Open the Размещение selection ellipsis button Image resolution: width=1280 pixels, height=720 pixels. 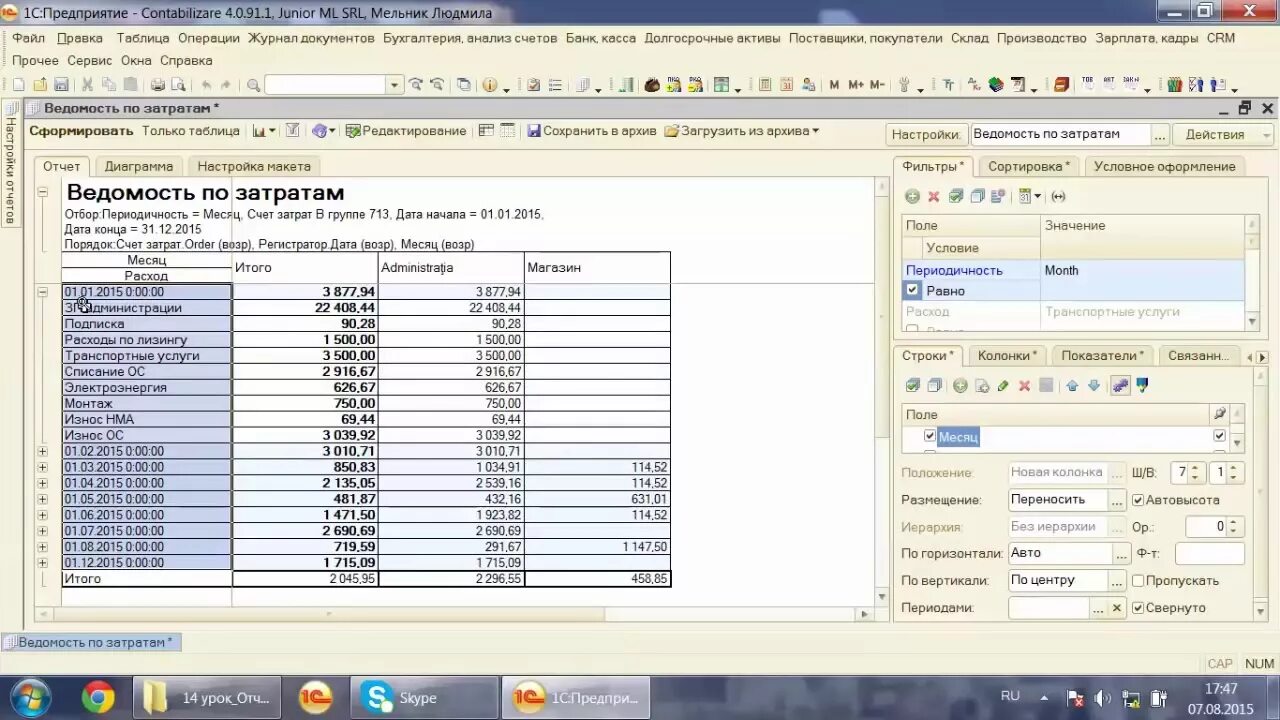click(1118, 500)
